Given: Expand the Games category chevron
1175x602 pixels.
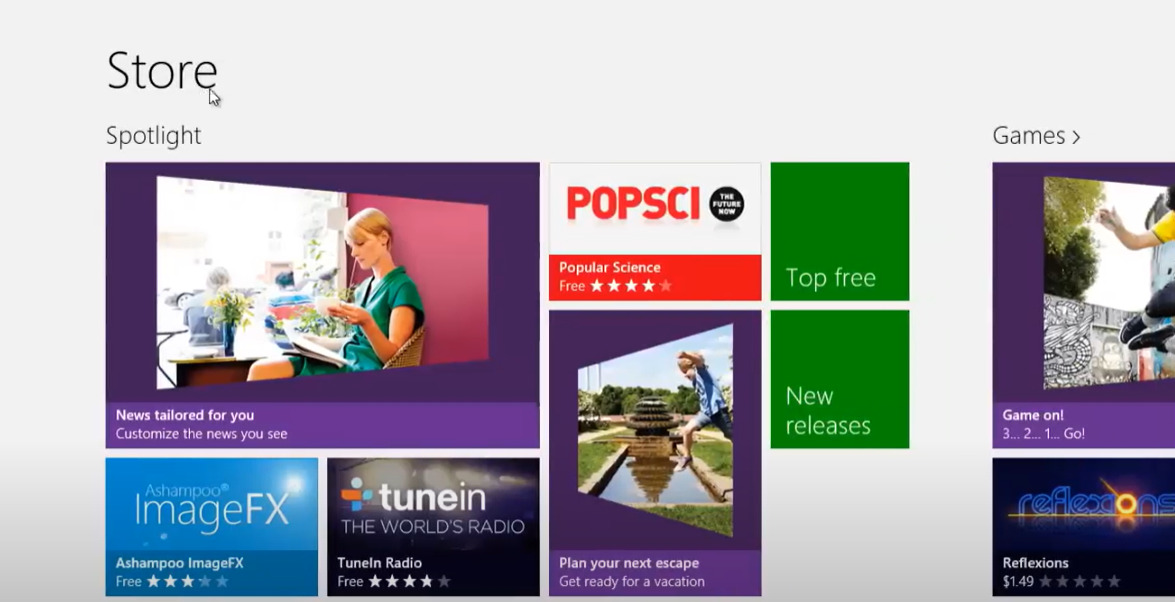Looking at the screenshot, I should [x=1076, y=137].
